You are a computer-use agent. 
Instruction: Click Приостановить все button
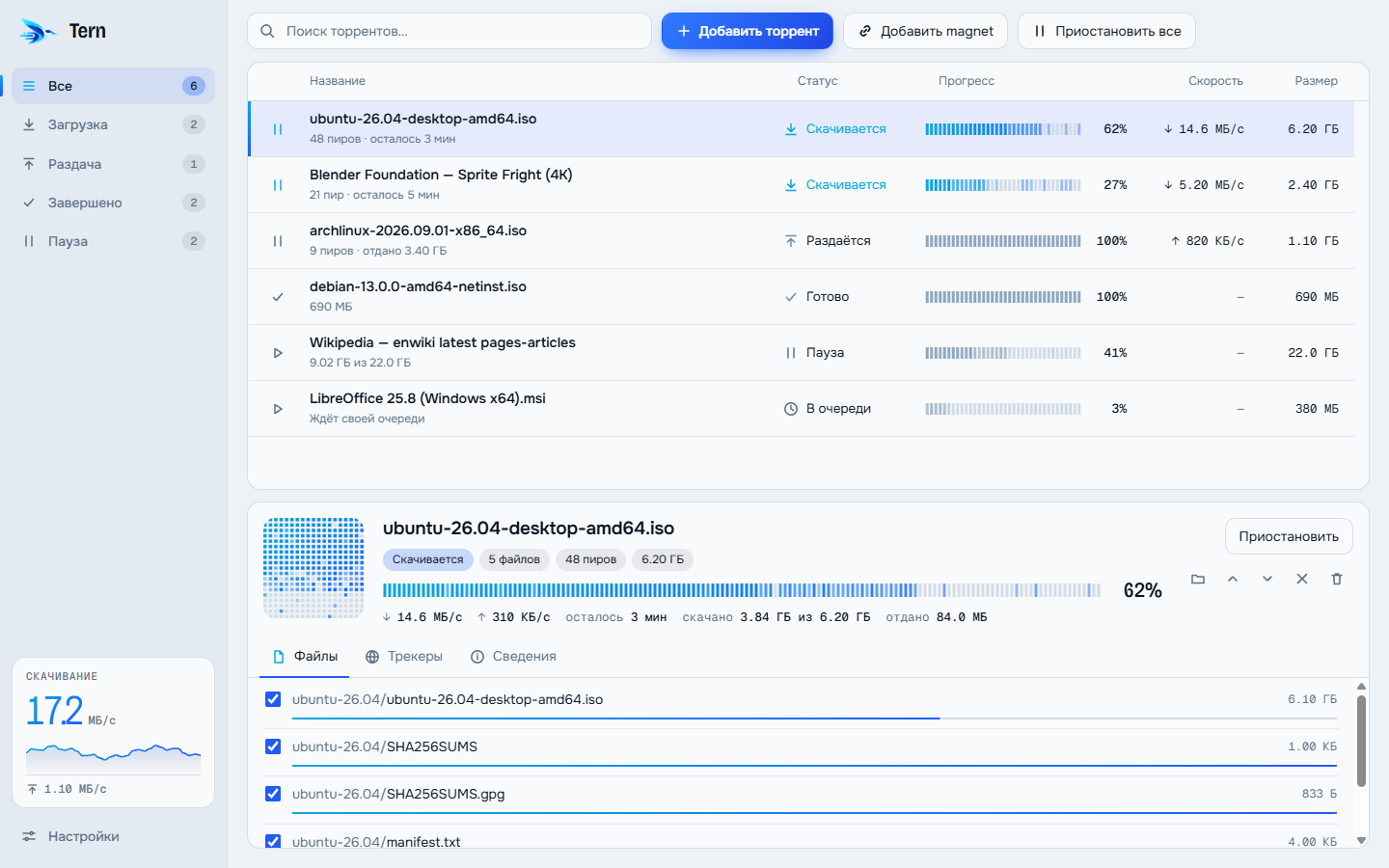(x=1106, y=31)
